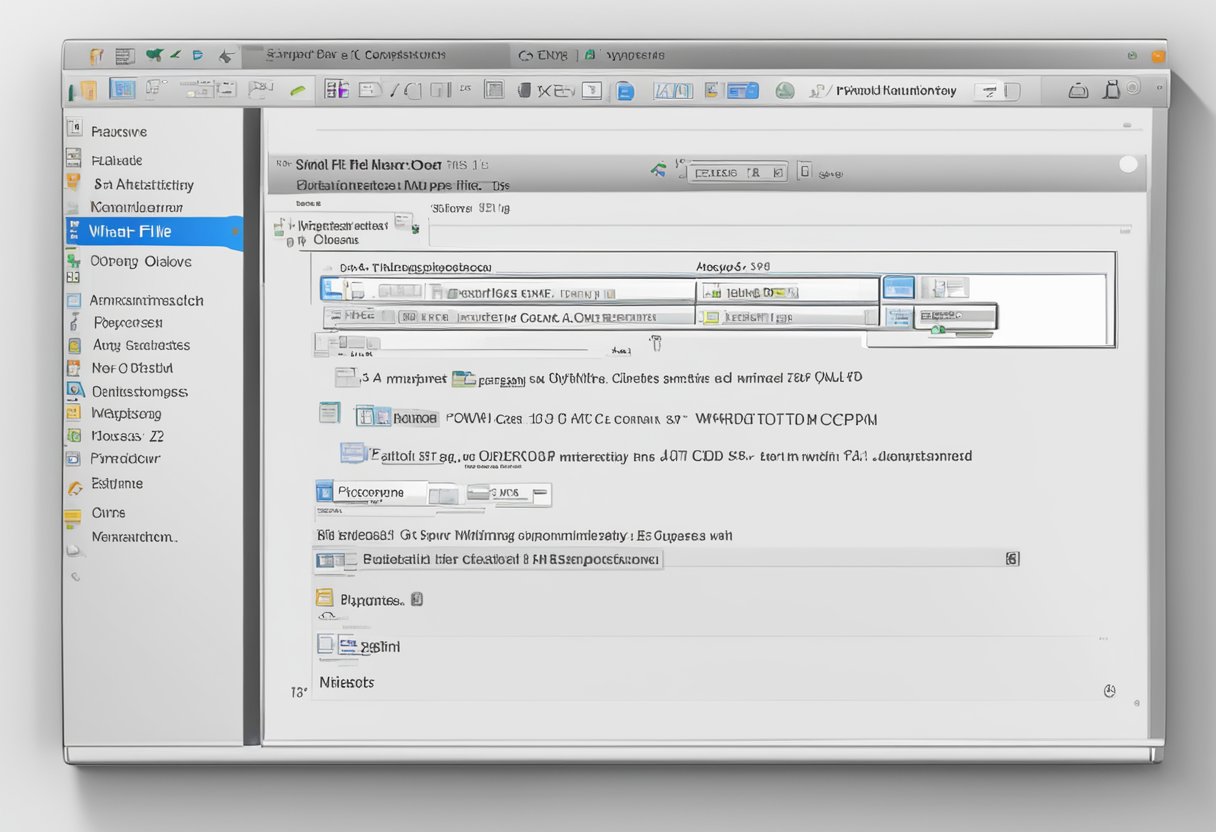Switch to the Vyppesns tab
This screenshot has width=1216, height=832.
[635, 55]
